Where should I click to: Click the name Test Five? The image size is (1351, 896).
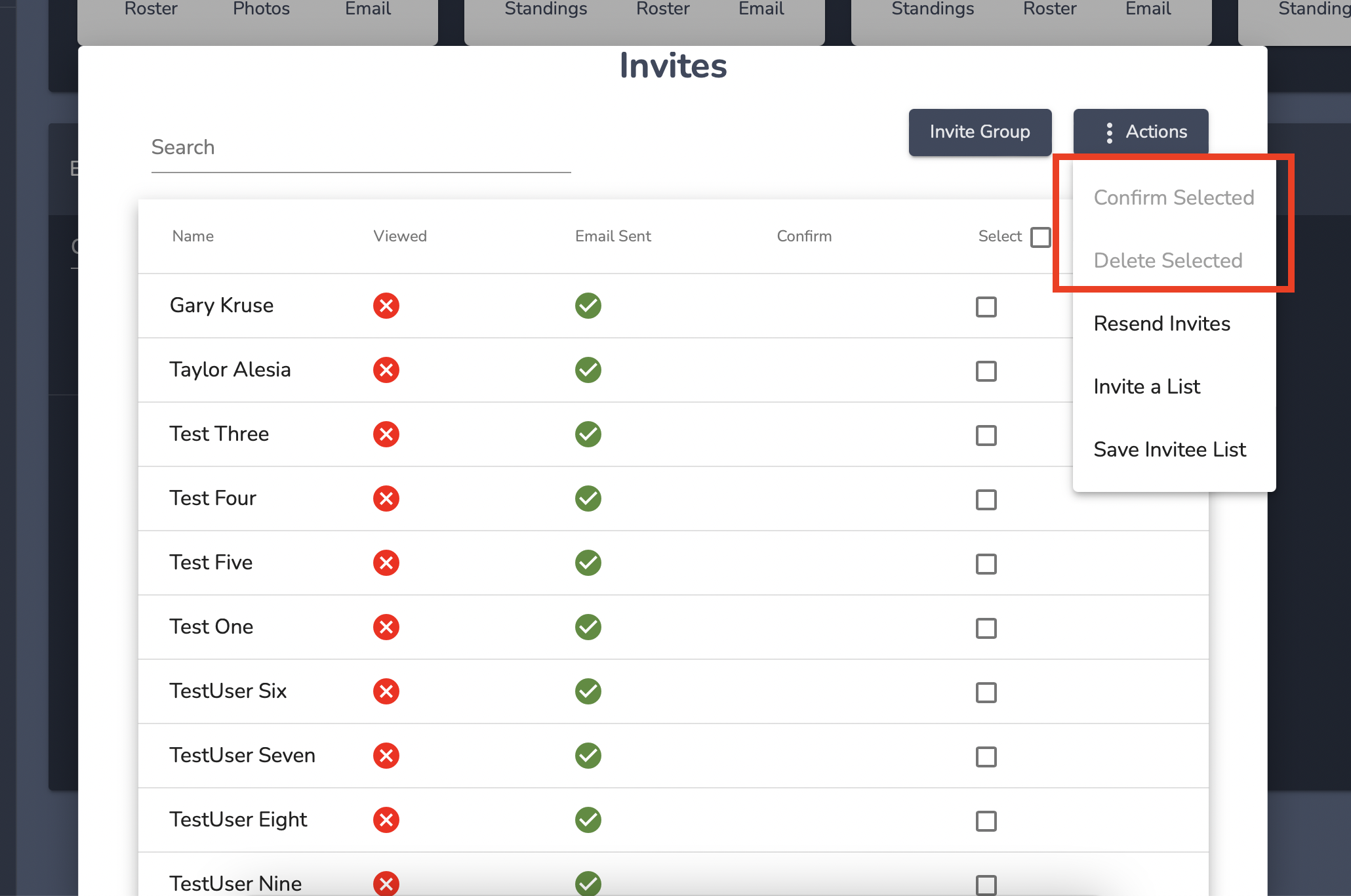(211, 563)
